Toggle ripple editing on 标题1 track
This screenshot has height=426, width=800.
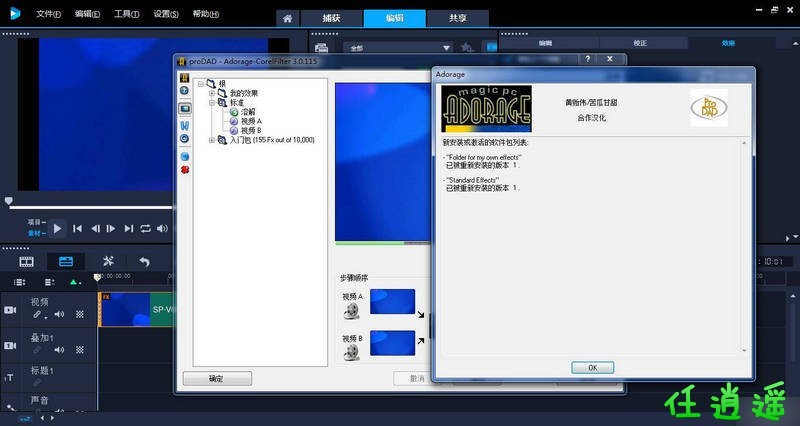tap(37, 382)
